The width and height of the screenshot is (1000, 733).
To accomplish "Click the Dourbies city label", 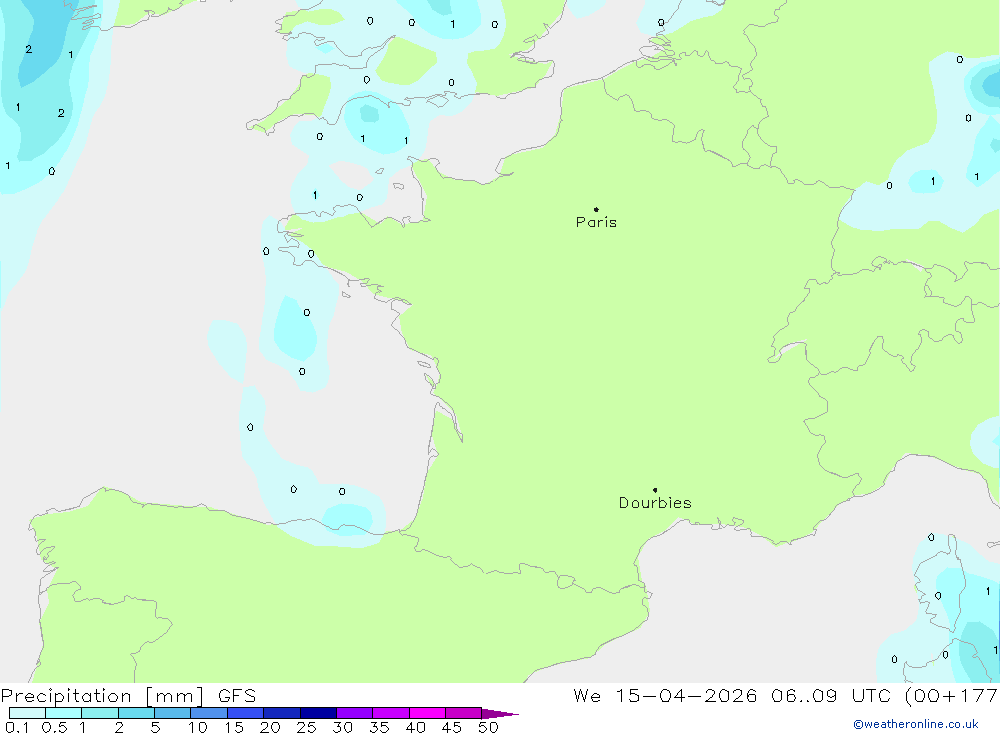I will 655,503.
